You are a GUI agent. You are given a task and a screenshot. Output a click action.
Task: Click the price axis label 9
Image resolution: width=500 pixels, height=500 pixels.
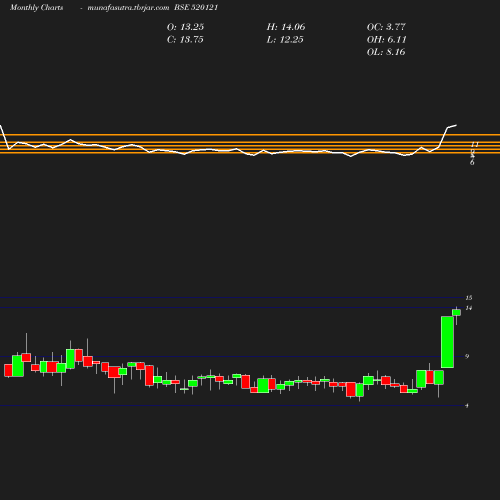pyautogui.click(x=467, y=357)
